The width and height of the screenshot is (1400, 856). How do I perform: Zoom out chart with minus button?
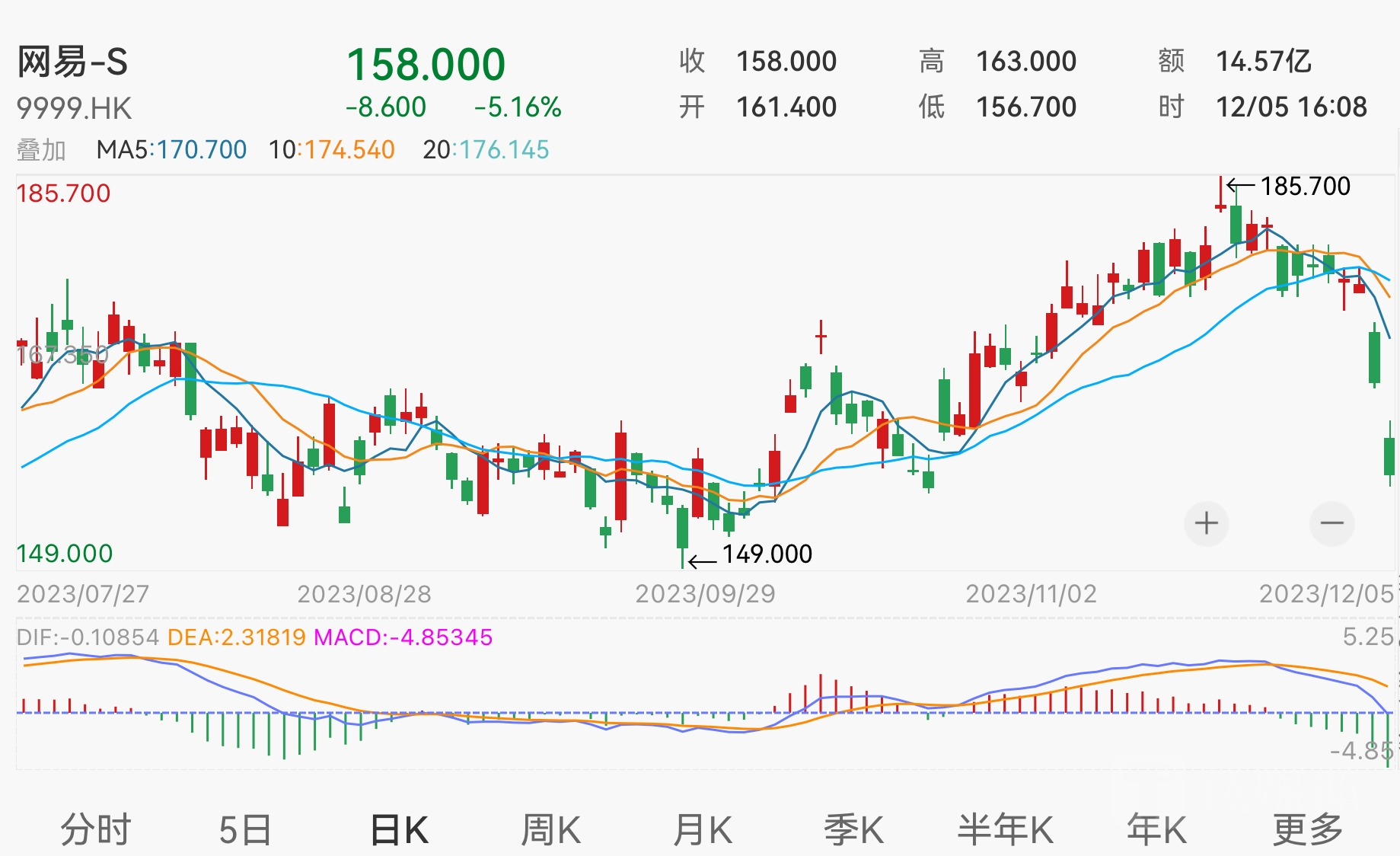click(1331, 524)
